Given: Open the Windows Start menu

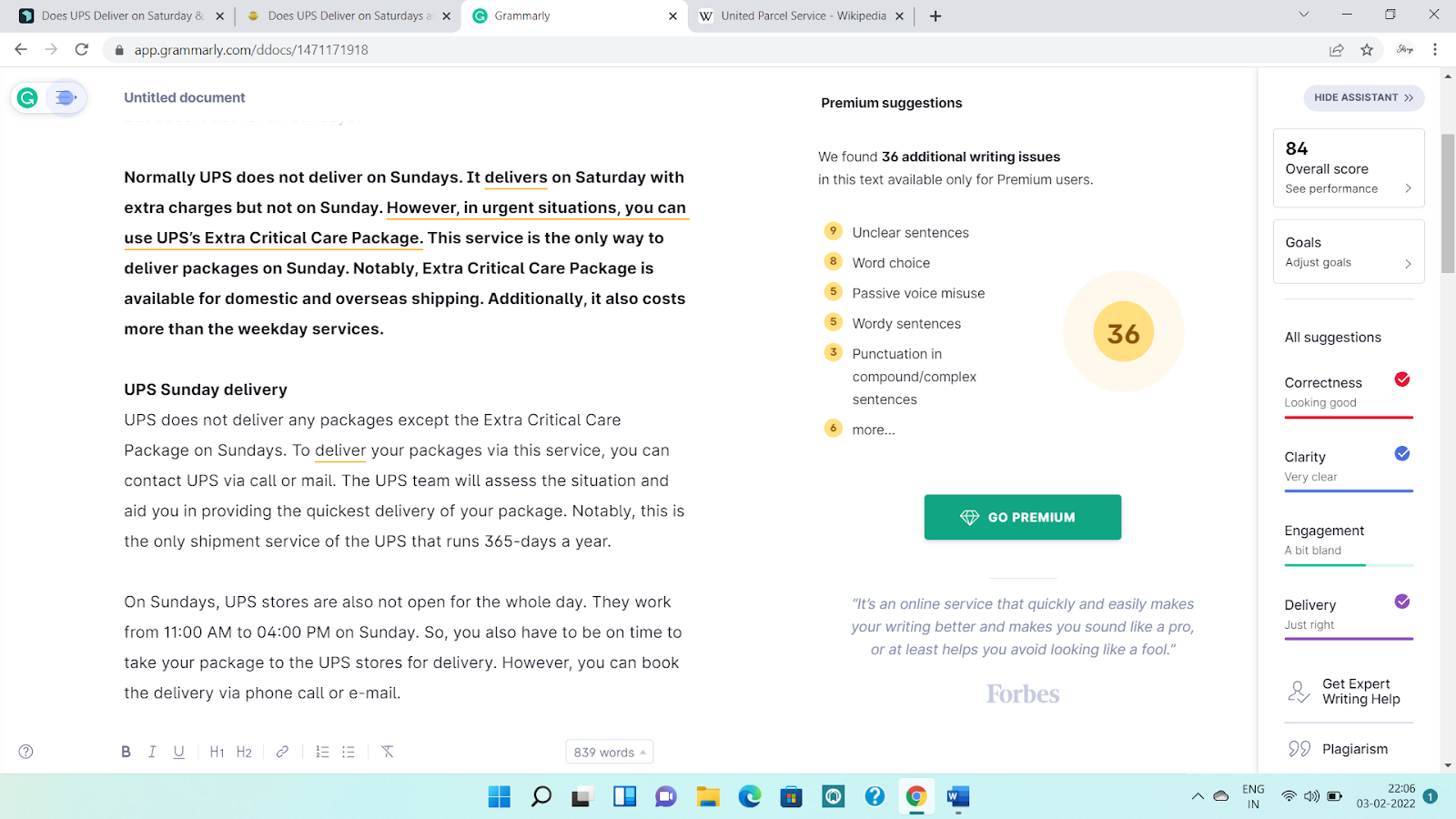Looking at the screenshot, I should tap(500, 797).
